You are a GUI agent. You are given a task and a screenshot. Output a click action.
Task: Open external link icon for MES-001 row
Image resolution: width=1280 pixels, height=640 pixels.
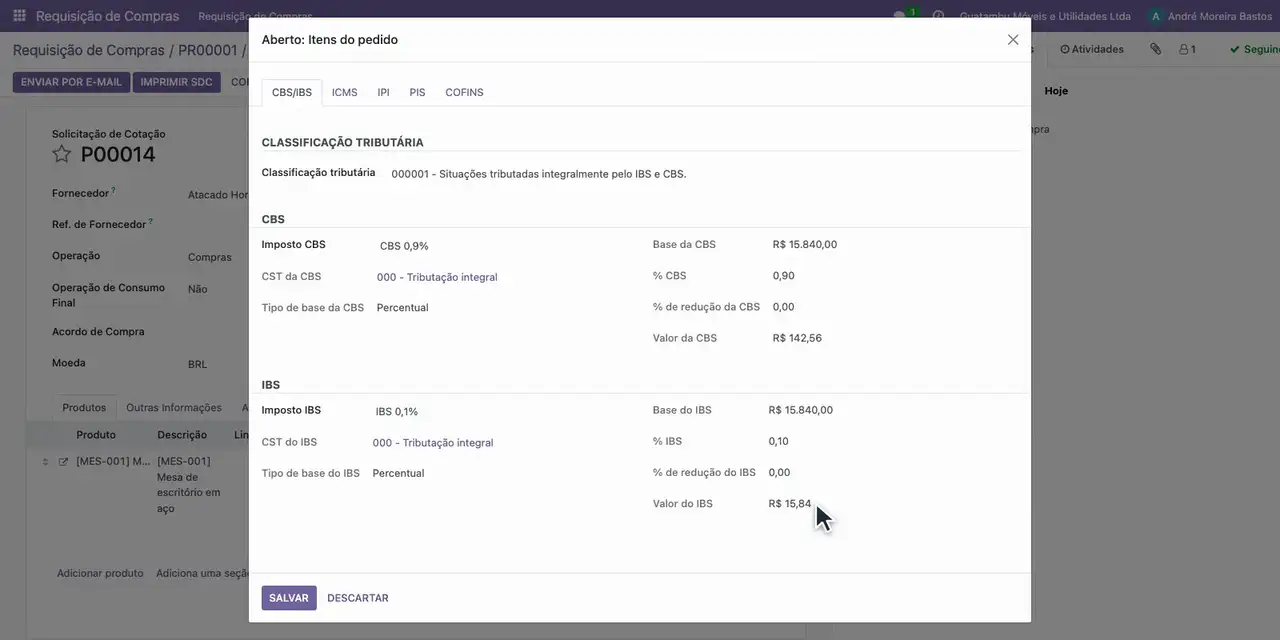[x=64, y=462]
